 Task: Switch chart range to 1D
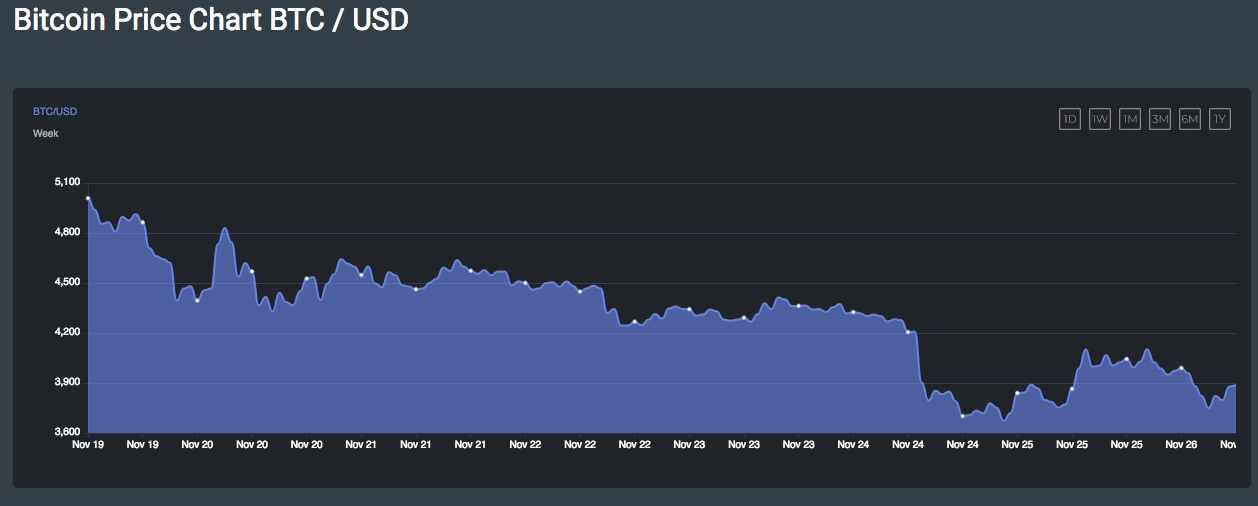click(x=1070, y=119)
